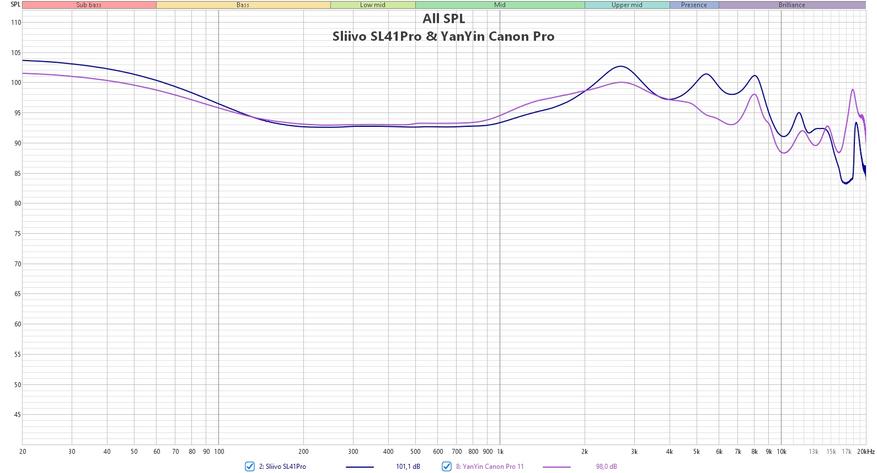Click the 10k frequency axis label
Screen dimensions: 877x473
coord(782,451)
